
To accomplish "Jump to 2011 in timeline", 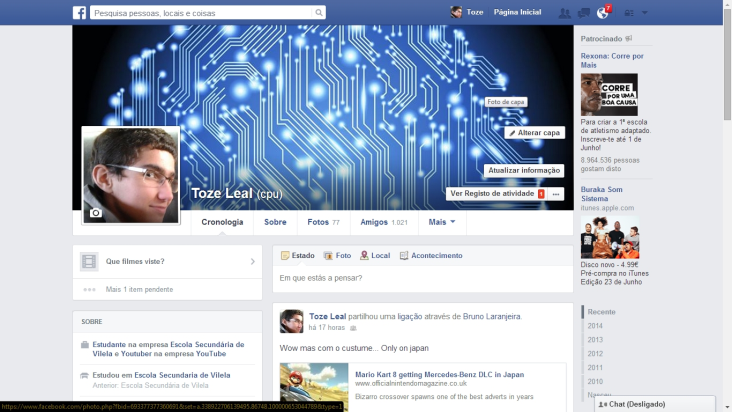I will pyautogui.click(x=595, y=368).
